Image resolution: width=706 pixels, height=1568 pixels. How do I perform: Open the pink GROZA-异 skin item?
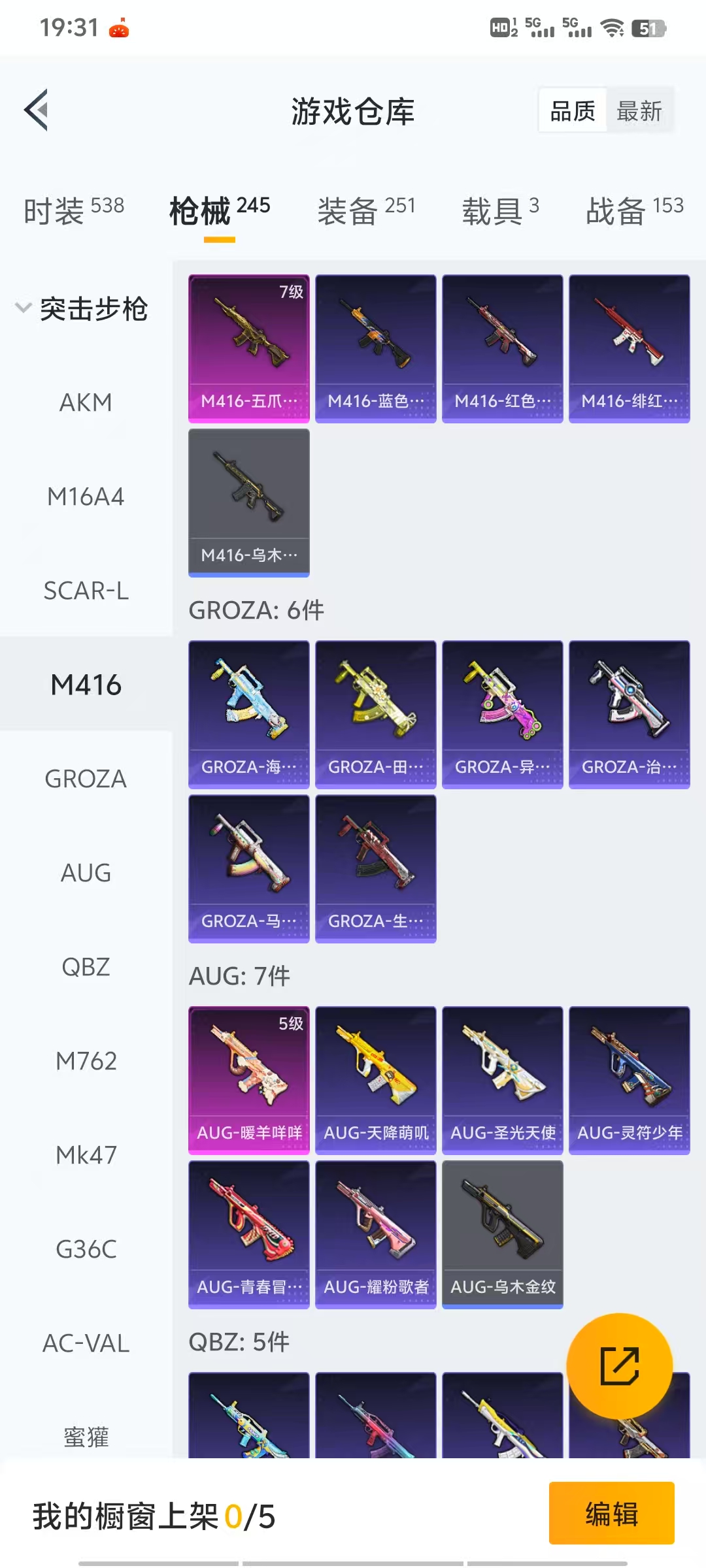click(503, 714)
